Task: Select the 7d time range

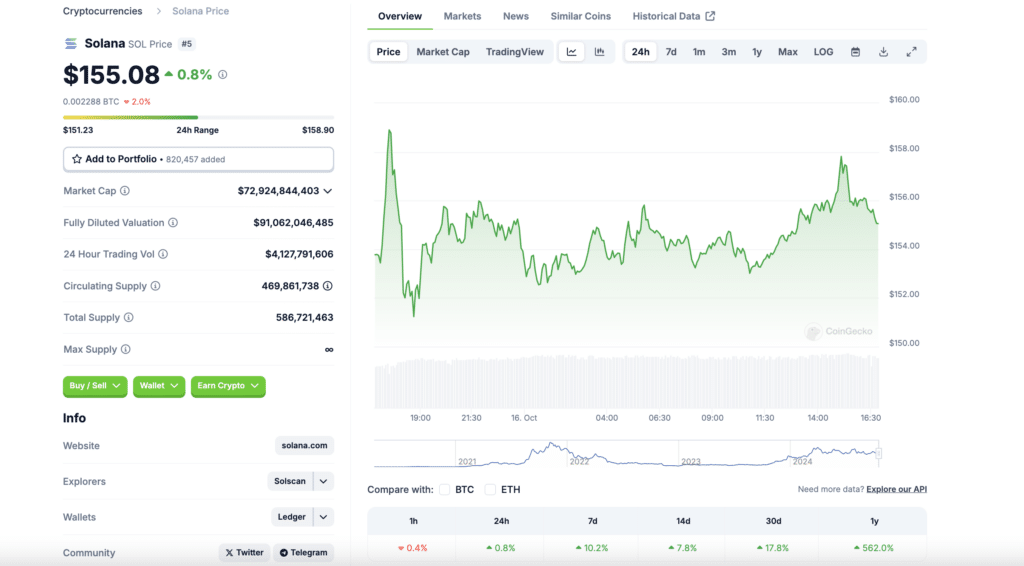Action: click(671, 52)
